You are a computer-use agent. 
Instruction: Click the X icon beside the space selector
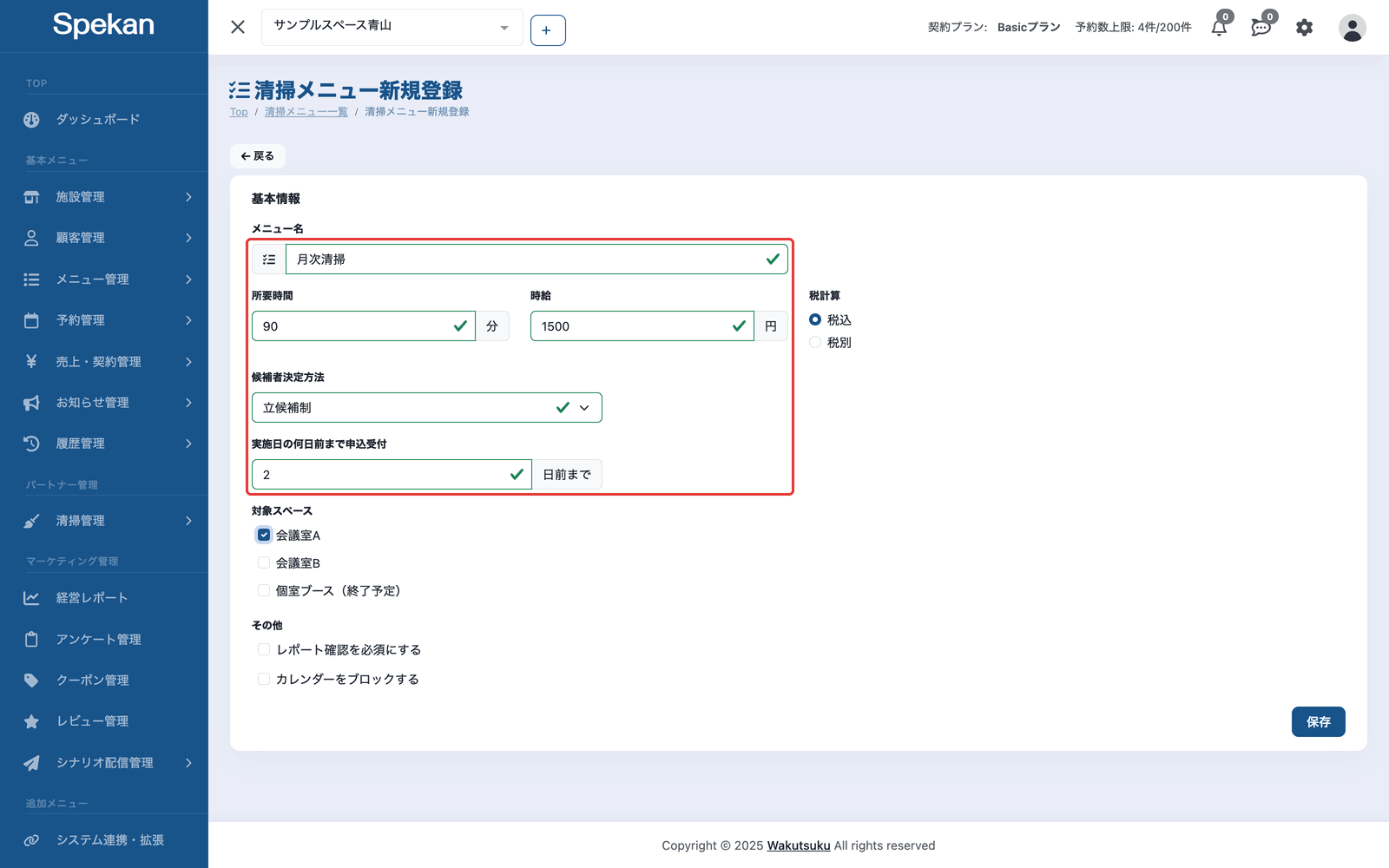click(238, 27)
